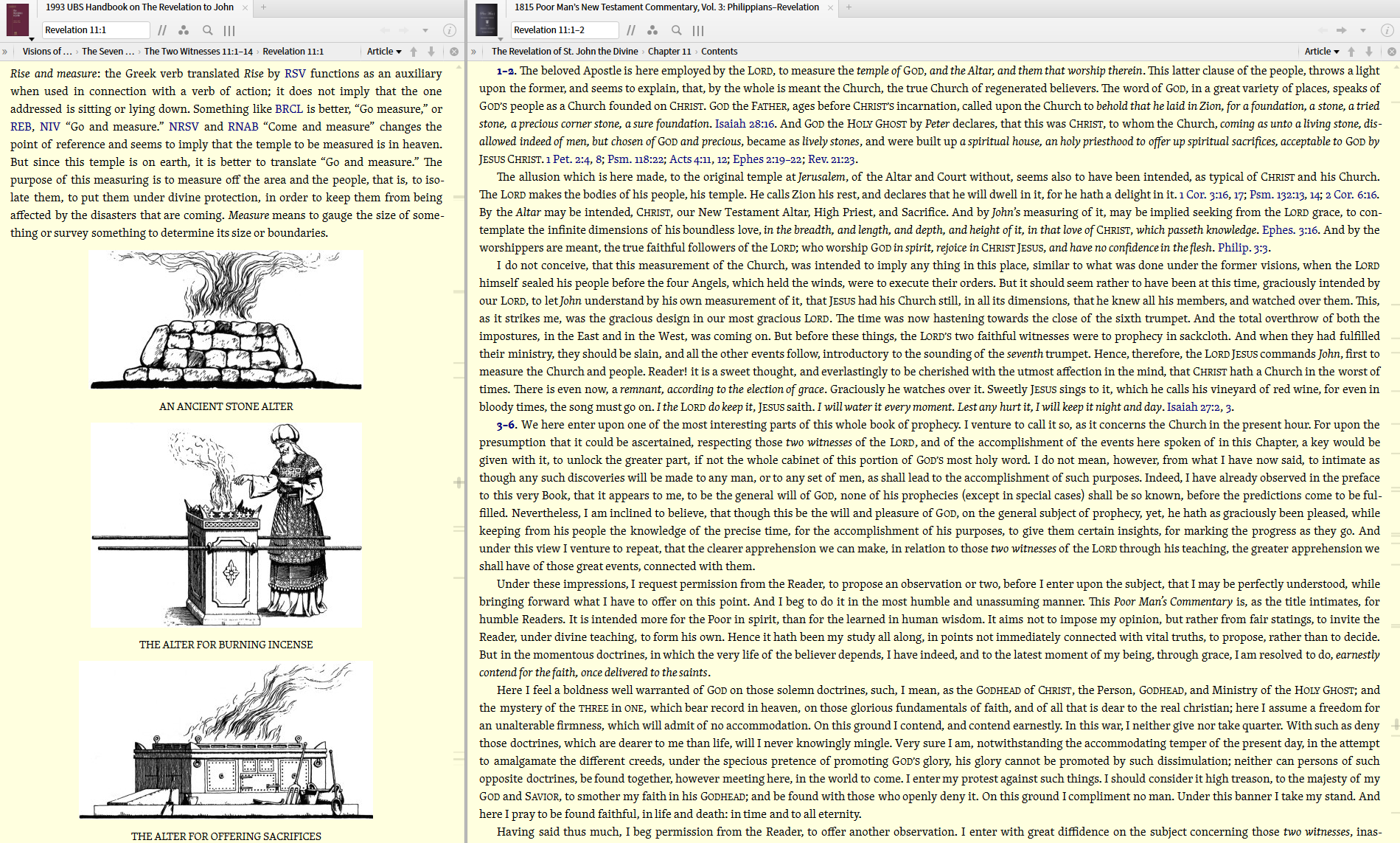The width and height of the screenshot is (1400, 843).
Task: Open info panel for Poor Man's Commentary
Action: click(x=1387, y=30)
